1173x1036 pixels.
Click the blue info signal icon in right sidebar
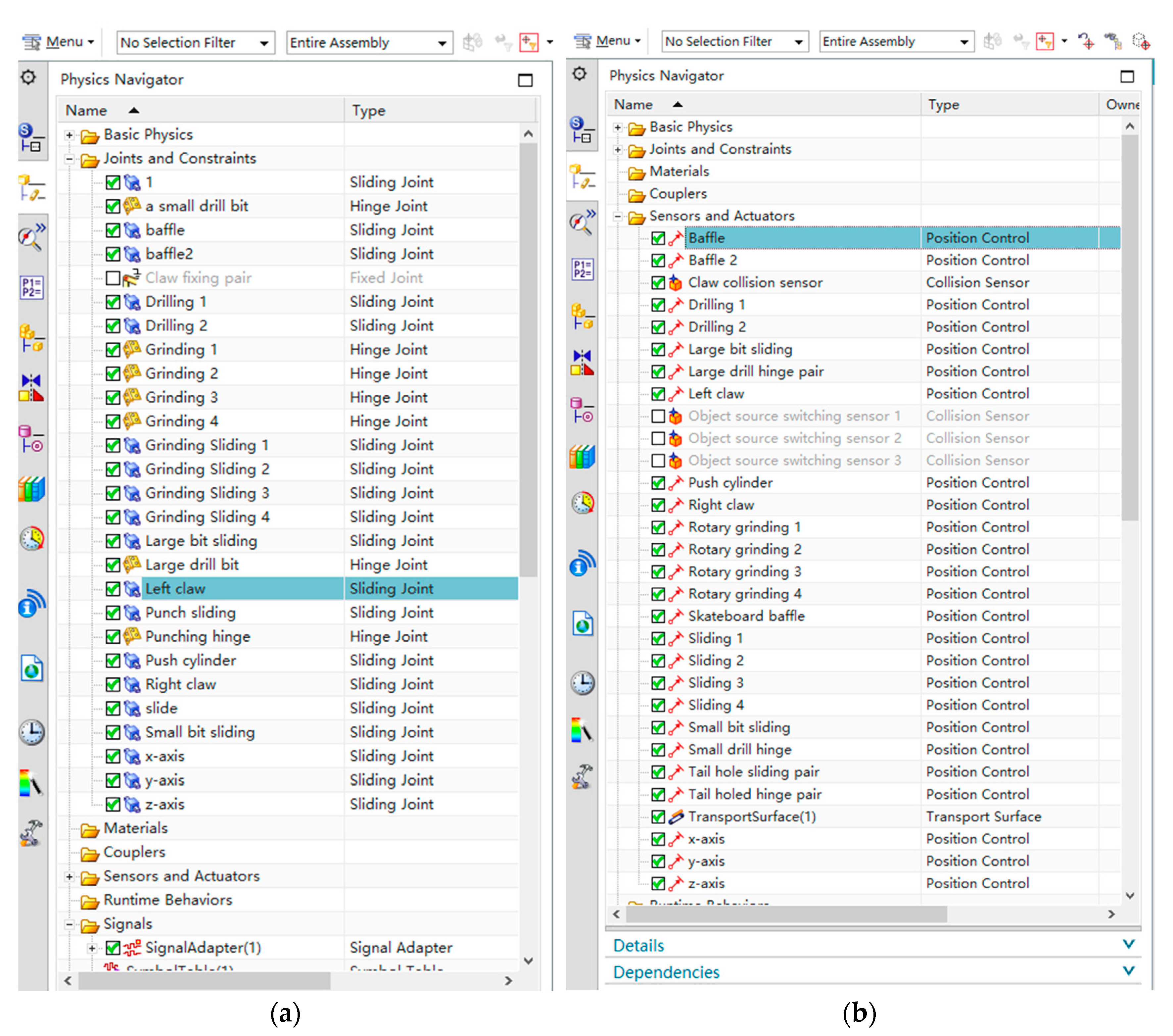click(582, 563)
